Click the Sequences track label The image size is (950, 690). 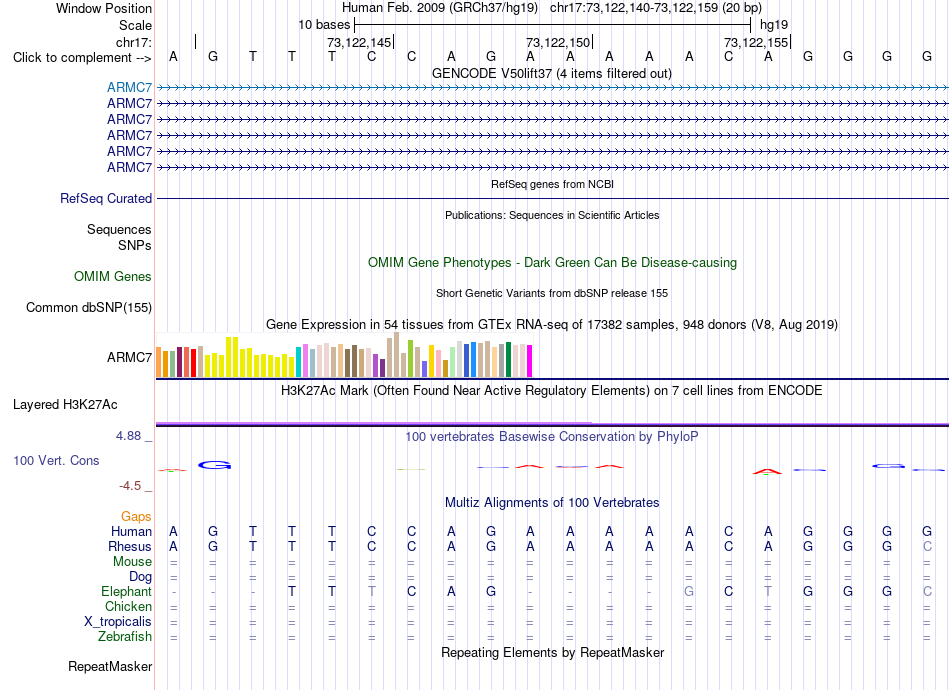119,230
